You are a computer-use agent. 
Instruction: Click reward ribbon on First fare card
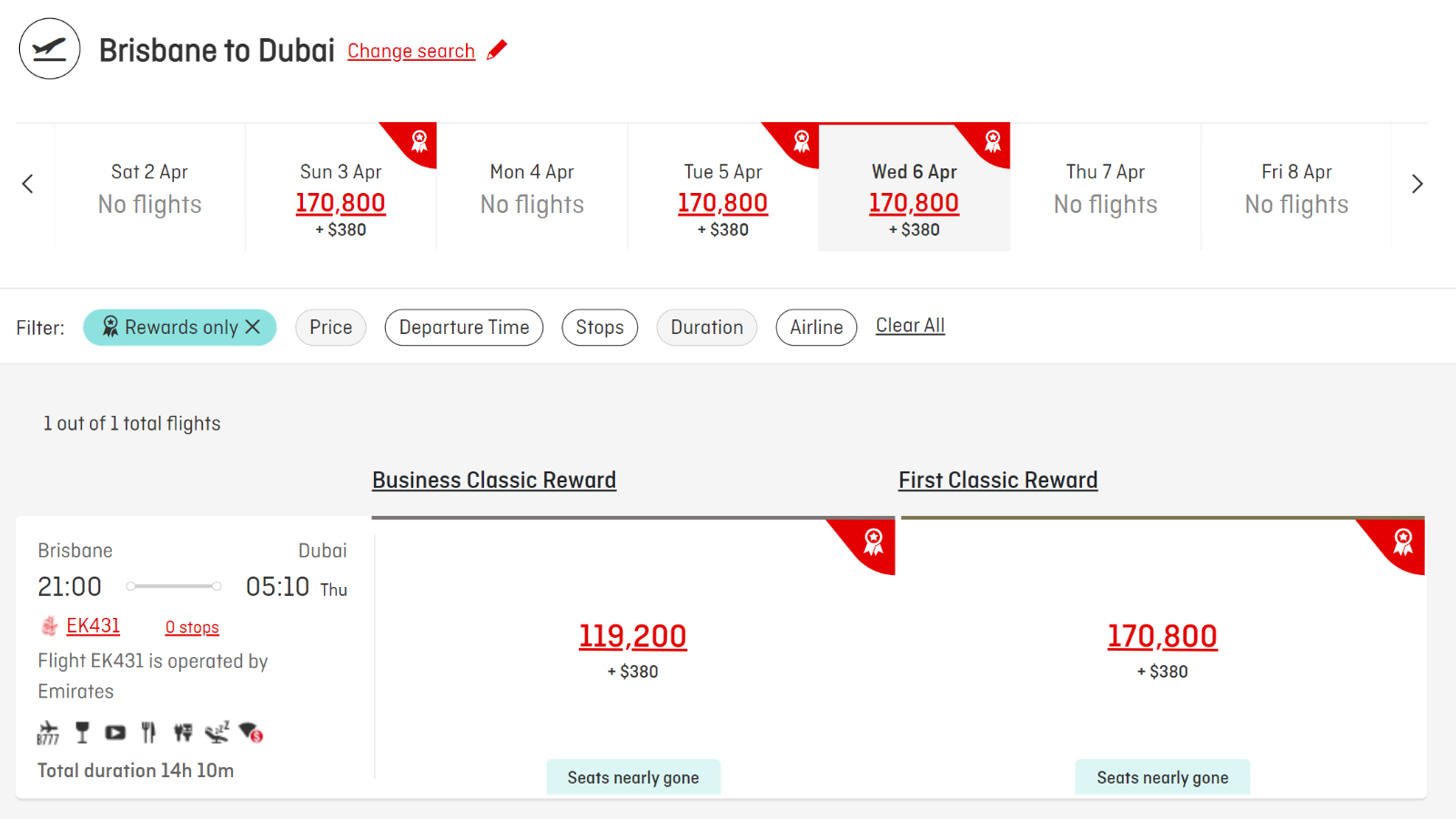coord(1401,541)
